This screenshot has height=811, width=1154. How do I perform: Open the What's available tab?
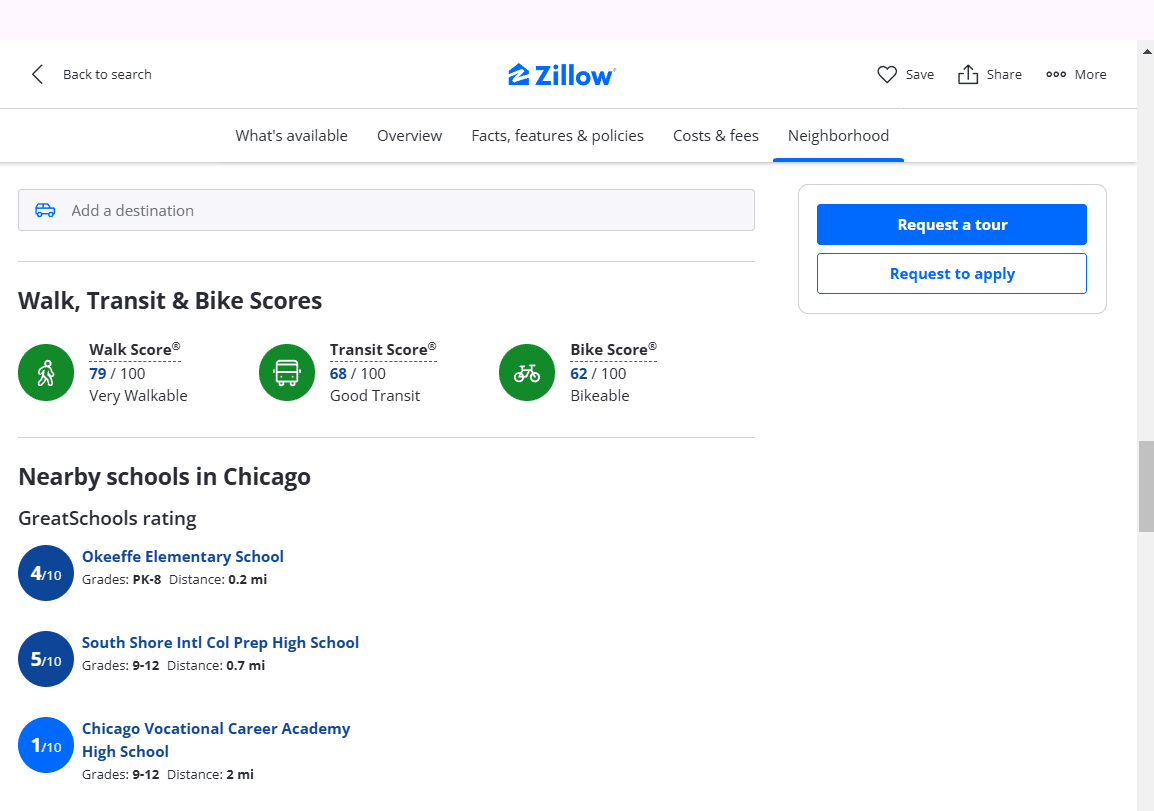291,135
